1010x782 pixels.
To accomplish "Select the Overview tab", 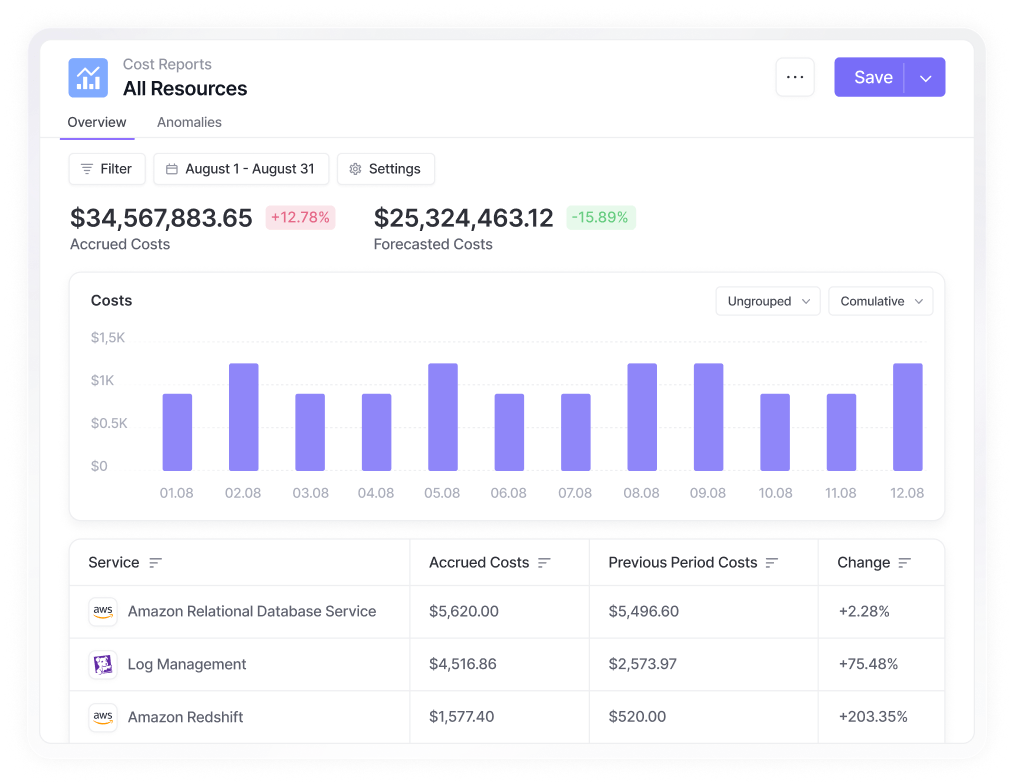I will point(97,122).
